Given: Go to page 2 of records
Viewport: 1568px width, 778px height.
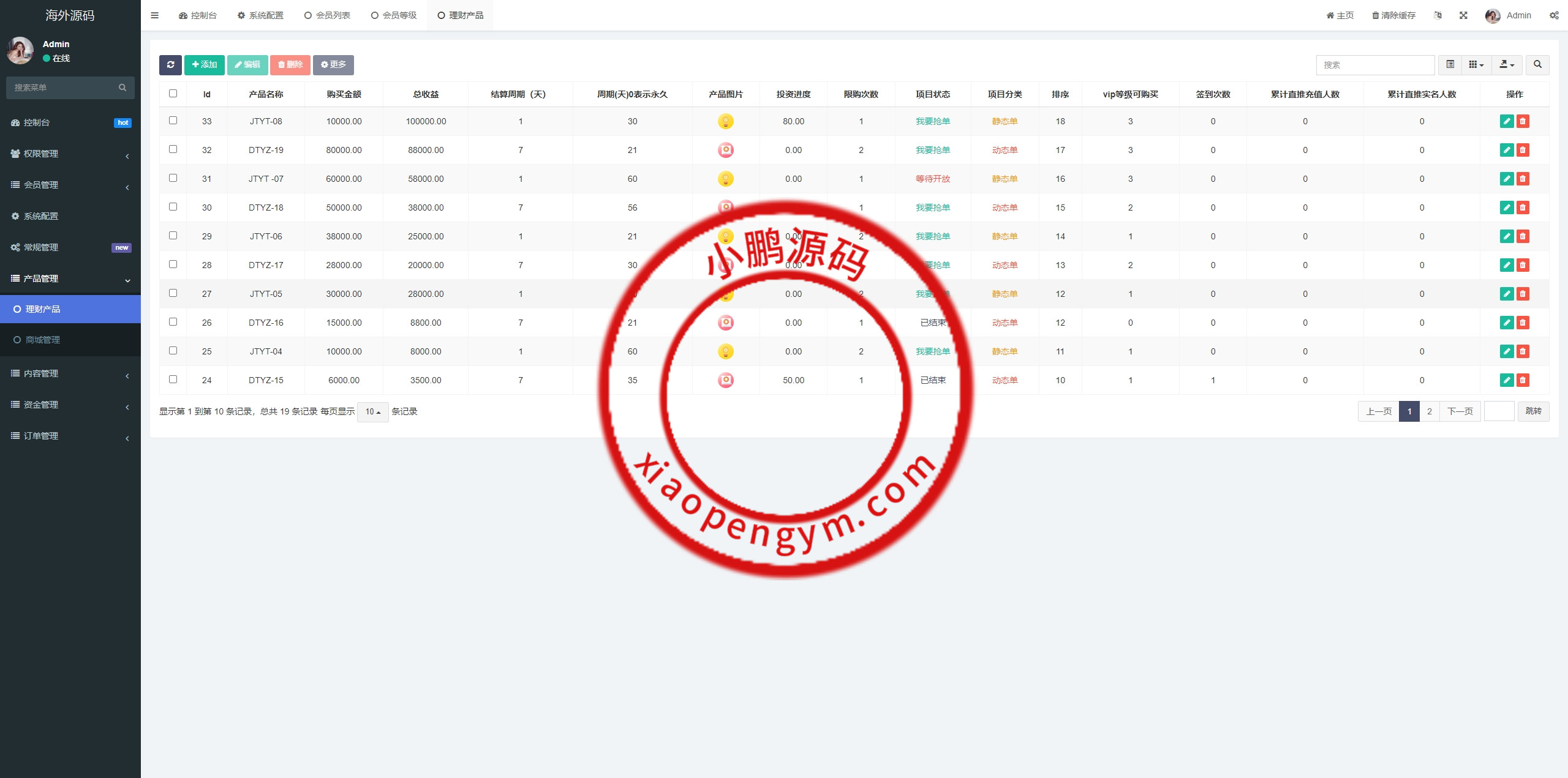Looking at the screenshot, I should click(1430, 411).
